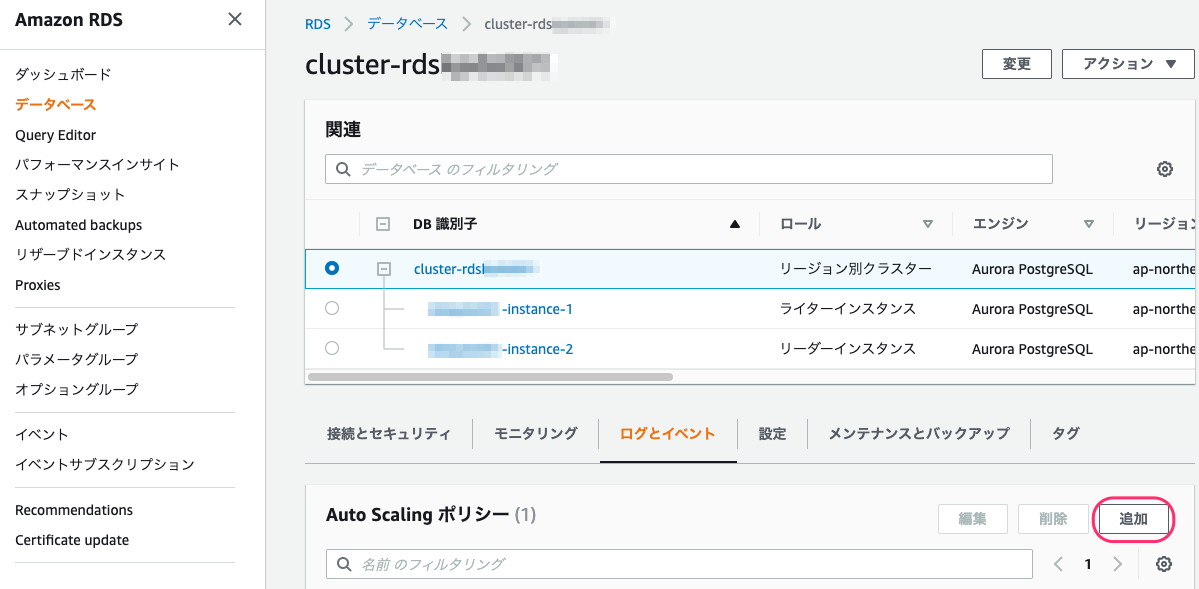
Task: Select the instance-2 radio button
Action: tap(332, 348)
